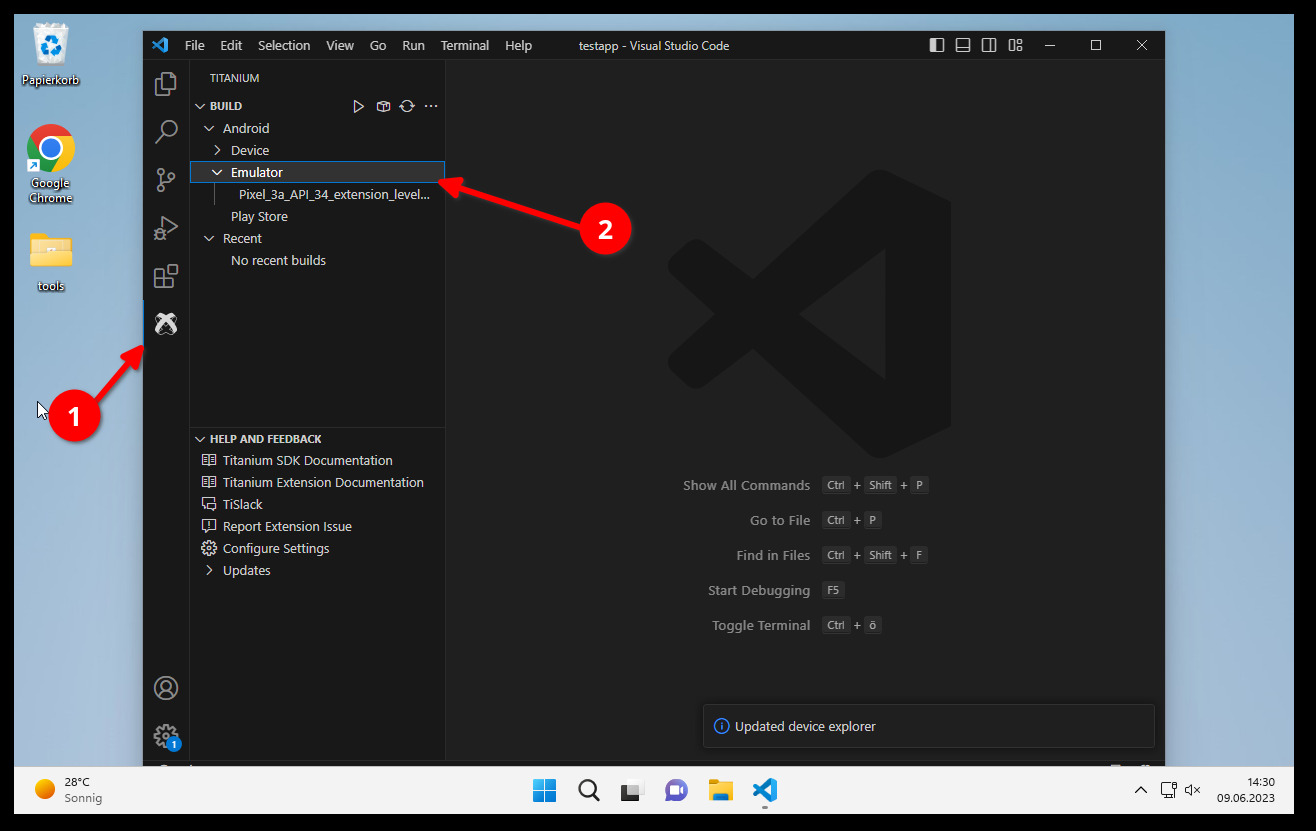Open the Help menu

click(519, 45)
